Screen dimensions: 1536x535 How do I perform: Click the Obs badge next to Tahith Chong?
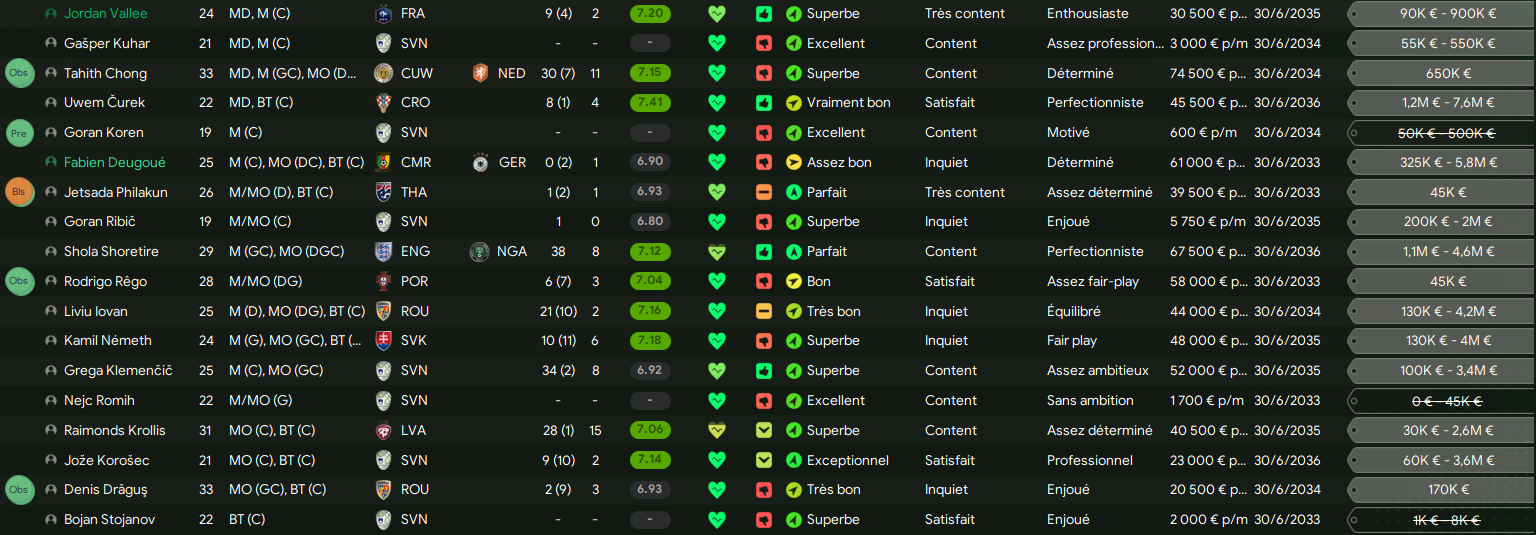[x=19, y=73]
